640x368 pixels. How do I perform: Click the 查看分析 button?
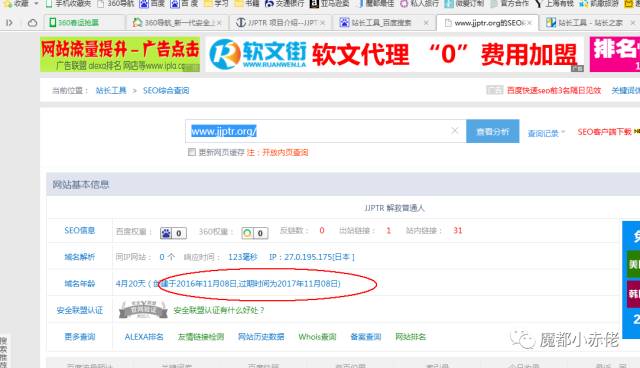493,131
